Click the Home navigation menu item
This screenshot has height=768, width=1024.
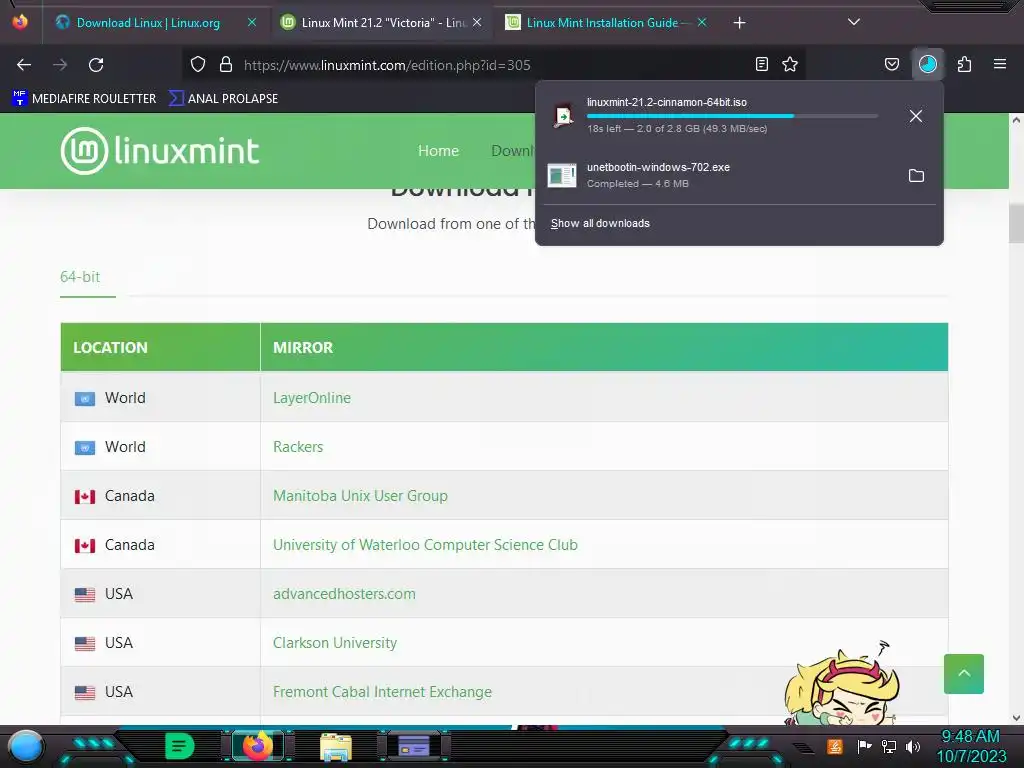pos(438,151)
